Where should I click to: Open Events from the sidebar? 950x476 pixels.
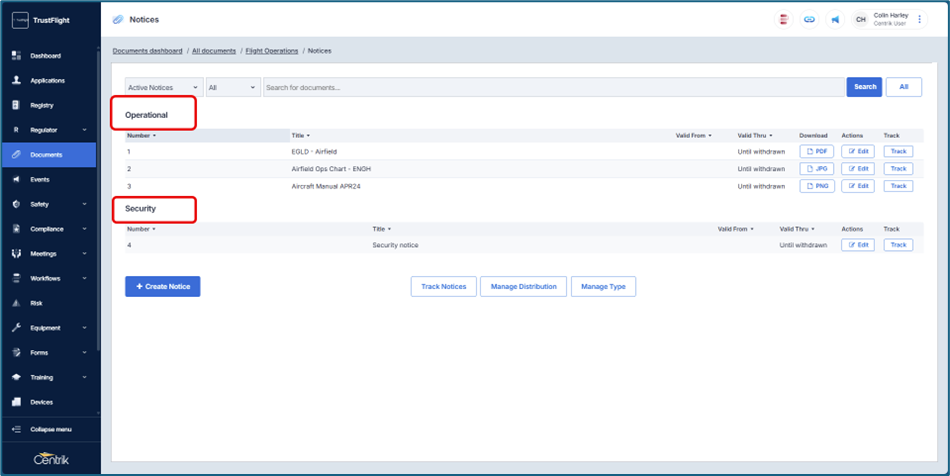(40, 180)
